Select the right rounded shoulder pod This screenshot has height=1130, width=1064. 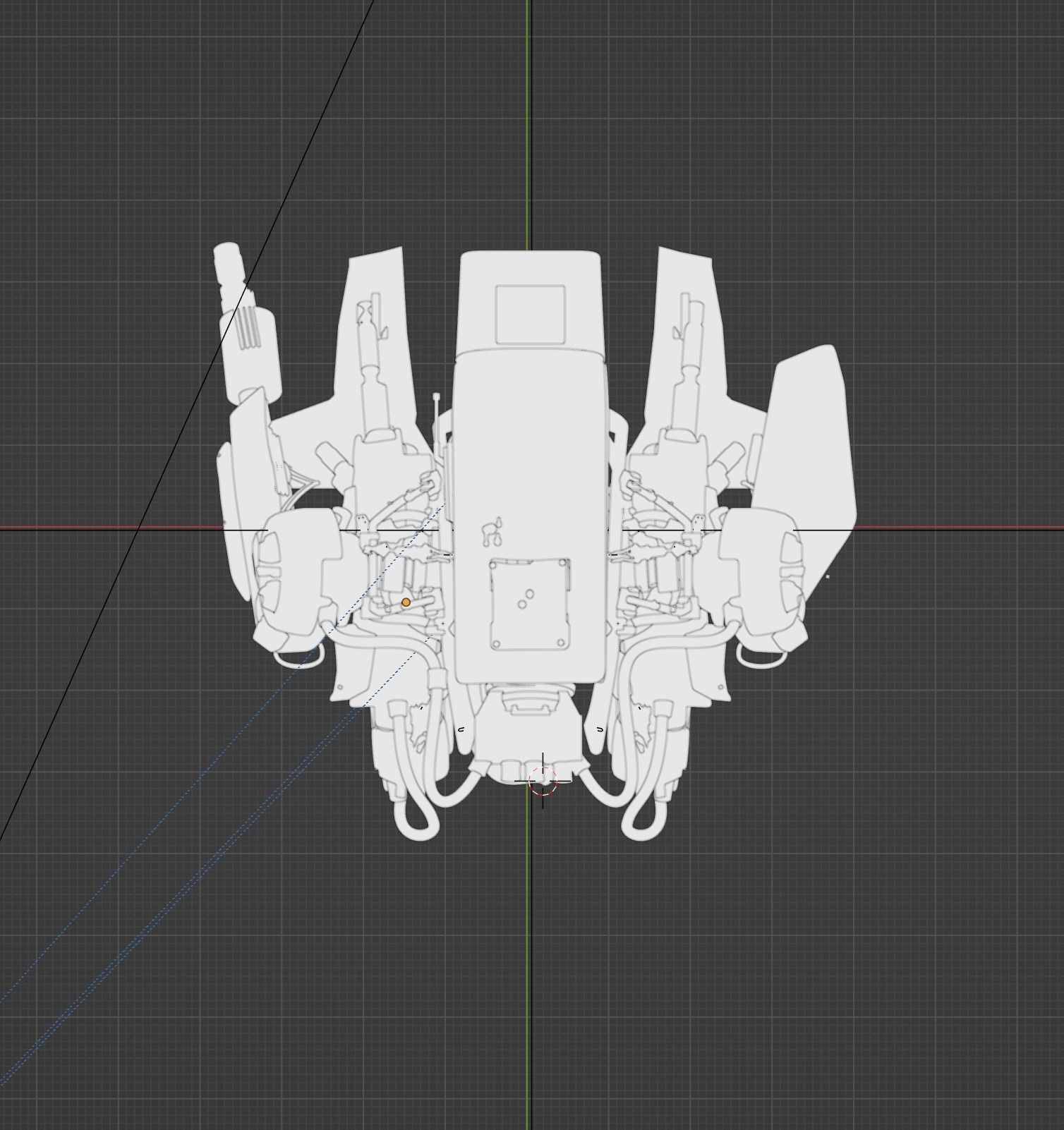(x=763, y=580)
